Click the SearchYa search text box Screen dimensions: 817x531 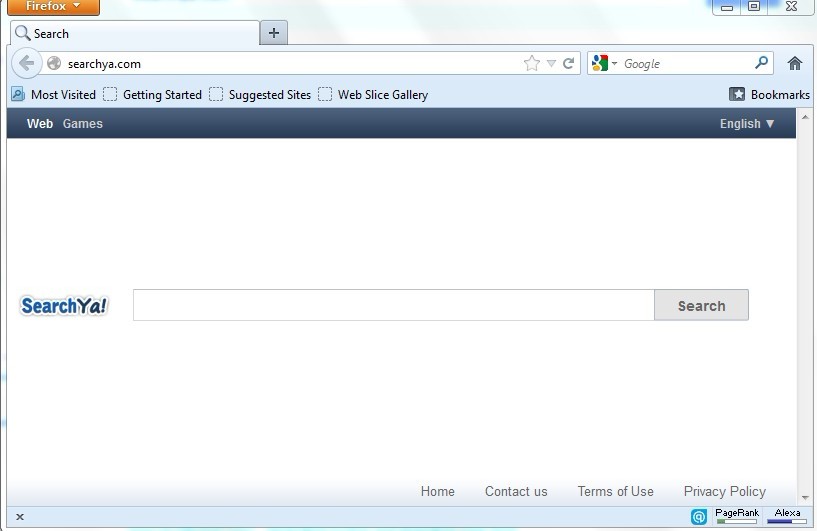point(393,305)
